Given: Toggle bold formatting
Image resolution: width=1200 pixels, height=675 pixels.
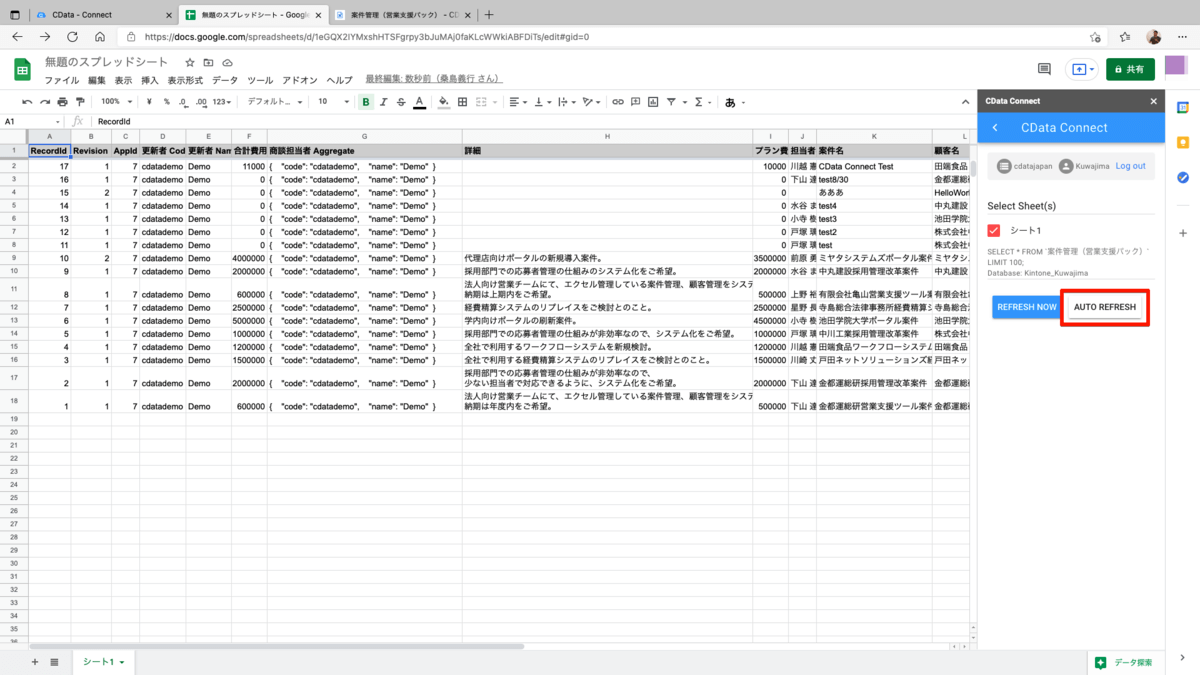Looking at the screenshot, I should click(x=366, y=102).
